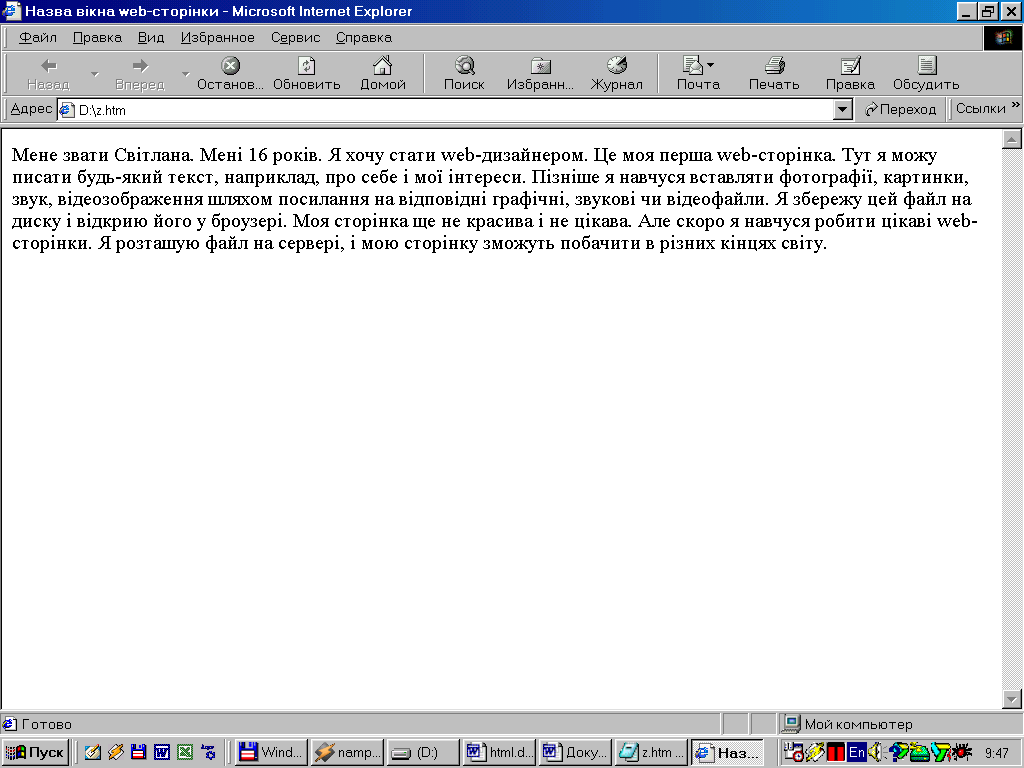Switch to (D:) drive taskbar window
Screen dimensions: 1024x768
[x=423, y=752]
